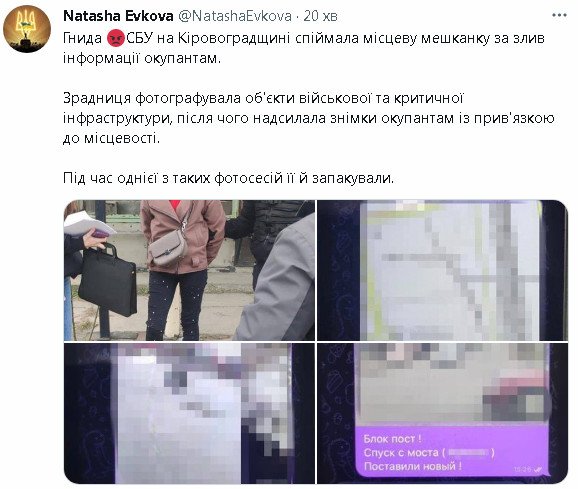This screenshot has height=489, width=578.
Task: Click the paragraph starting 'Зрадниця фотографувала'
Action: point(309,118)
